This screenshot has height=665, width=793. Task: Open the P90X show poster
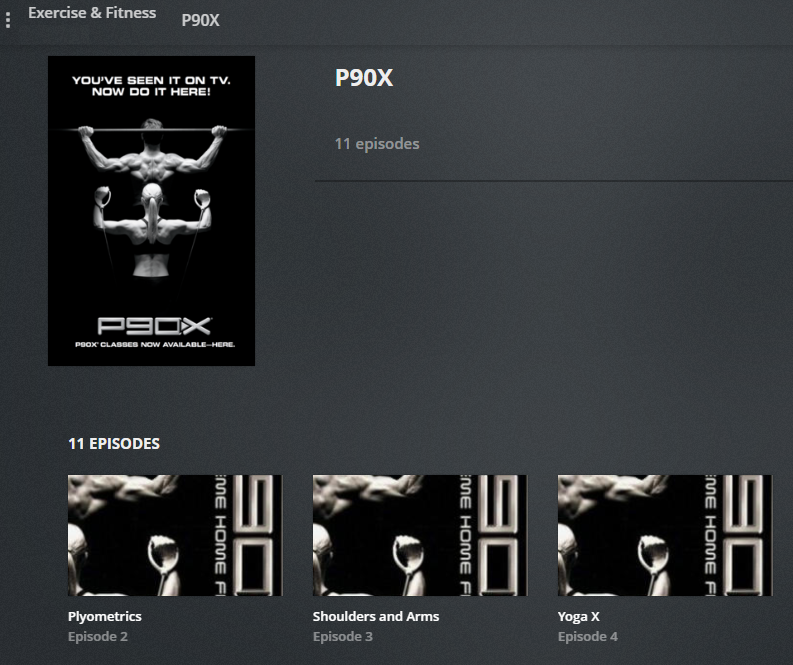(151, 211)
